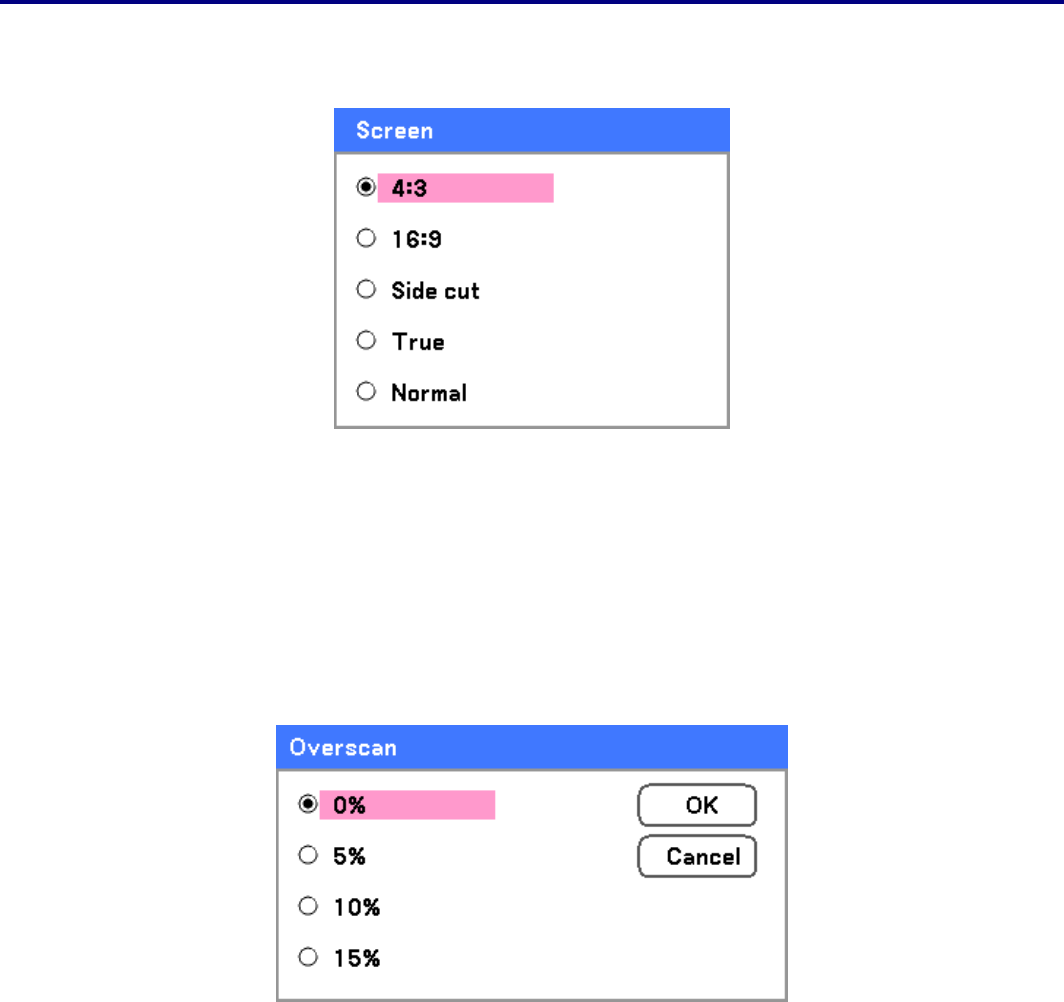Enable the True screen radio button
Image resolution: width=1064 pixels, height=1002 pixels.
tap(367, 341)
